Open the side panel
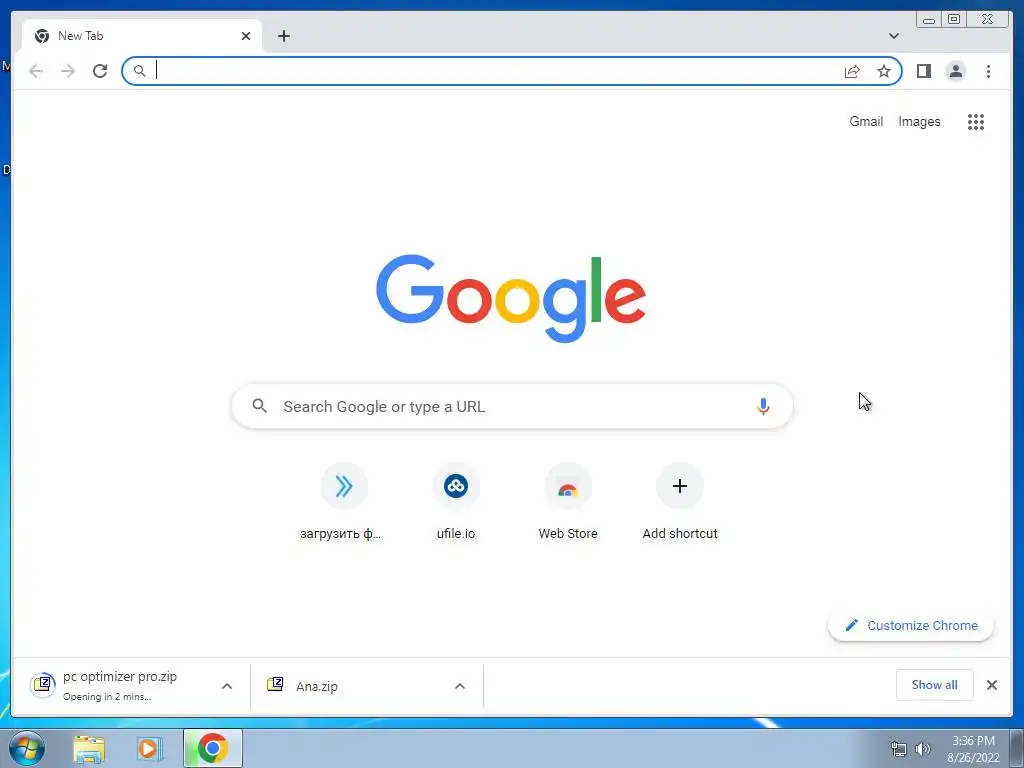The image size is (1024, 768). pos(923,71)
